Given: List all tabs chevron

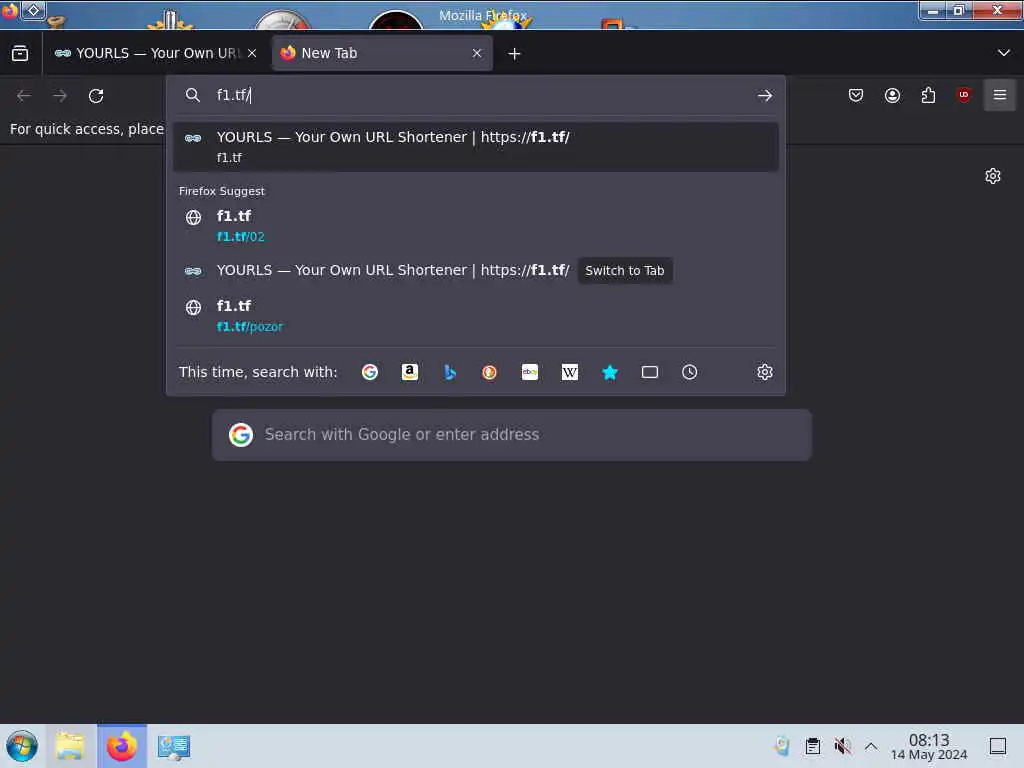Looking at the screenshot, I should (1004, 53).
